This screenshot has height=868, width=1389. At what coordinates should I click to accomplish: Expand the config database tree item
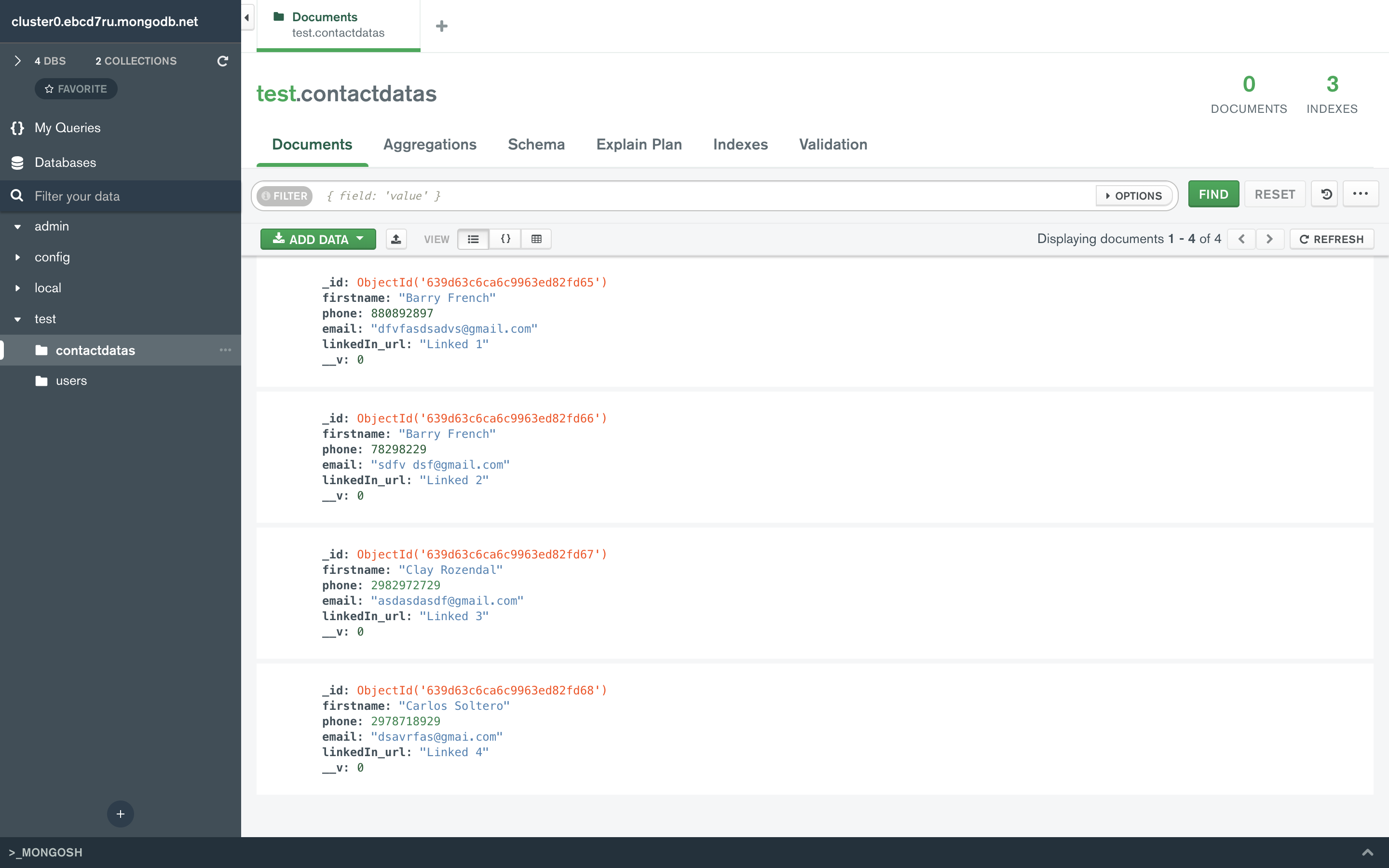point(17,257)
